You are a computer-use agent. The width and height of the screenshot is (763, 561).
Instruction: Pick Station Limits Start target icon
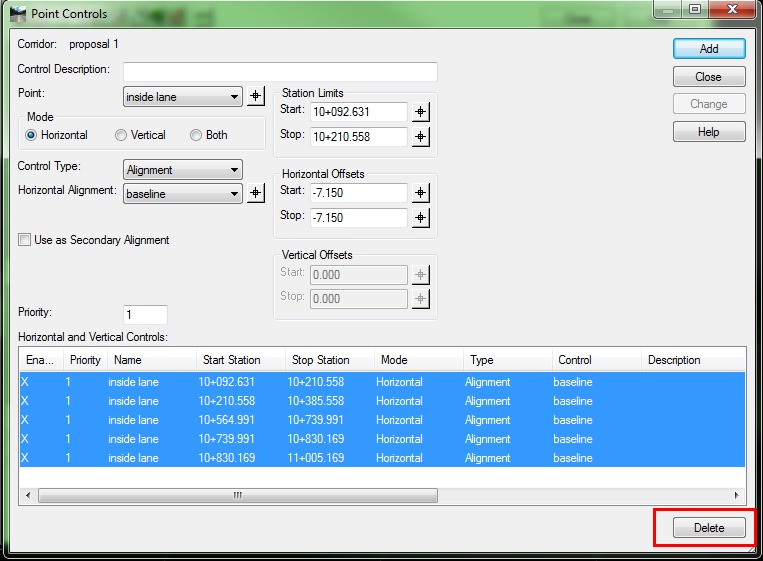[x=420, y=112]
